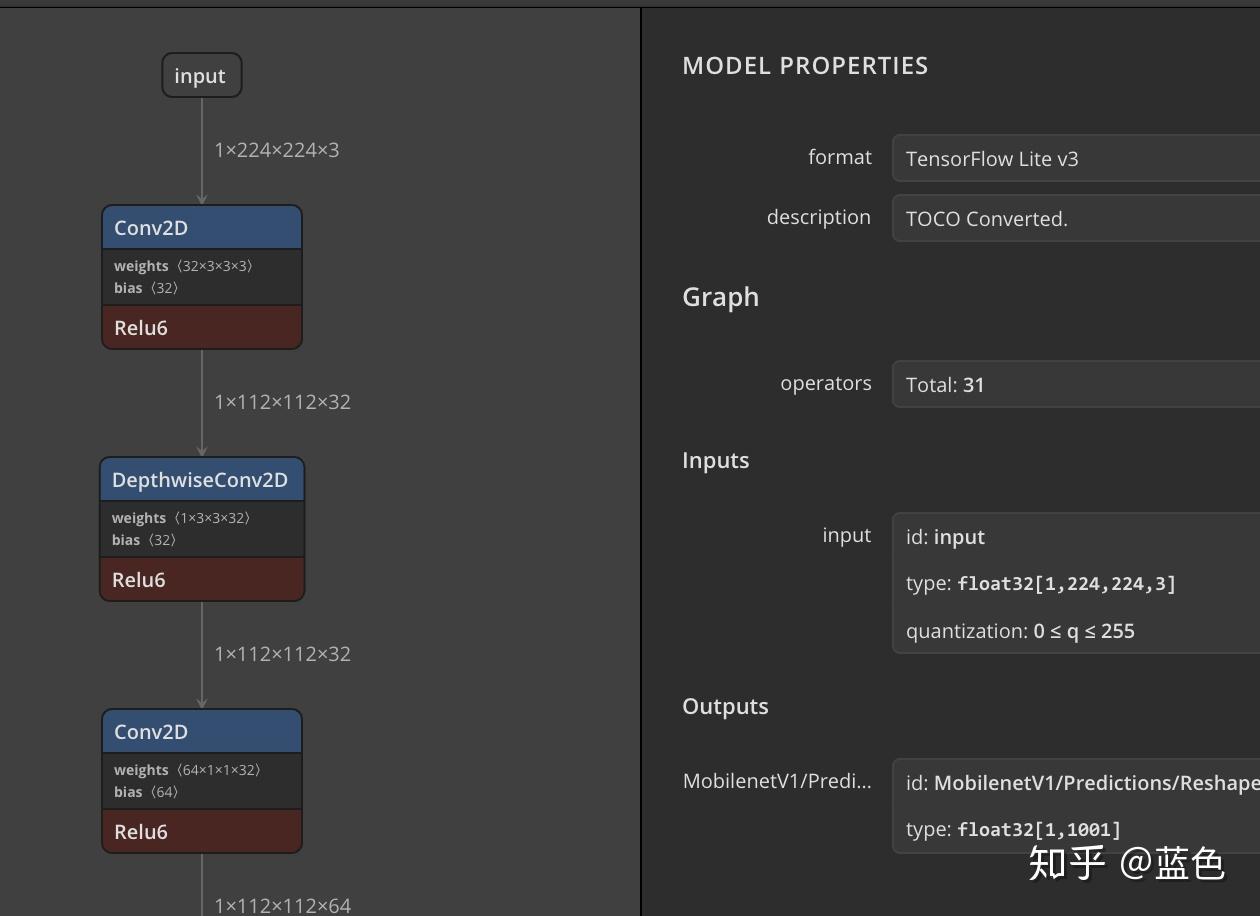The height and width of the screenshot is (916, 1260).
Task: Click the bias 64 row
Action: click(146, 792)
